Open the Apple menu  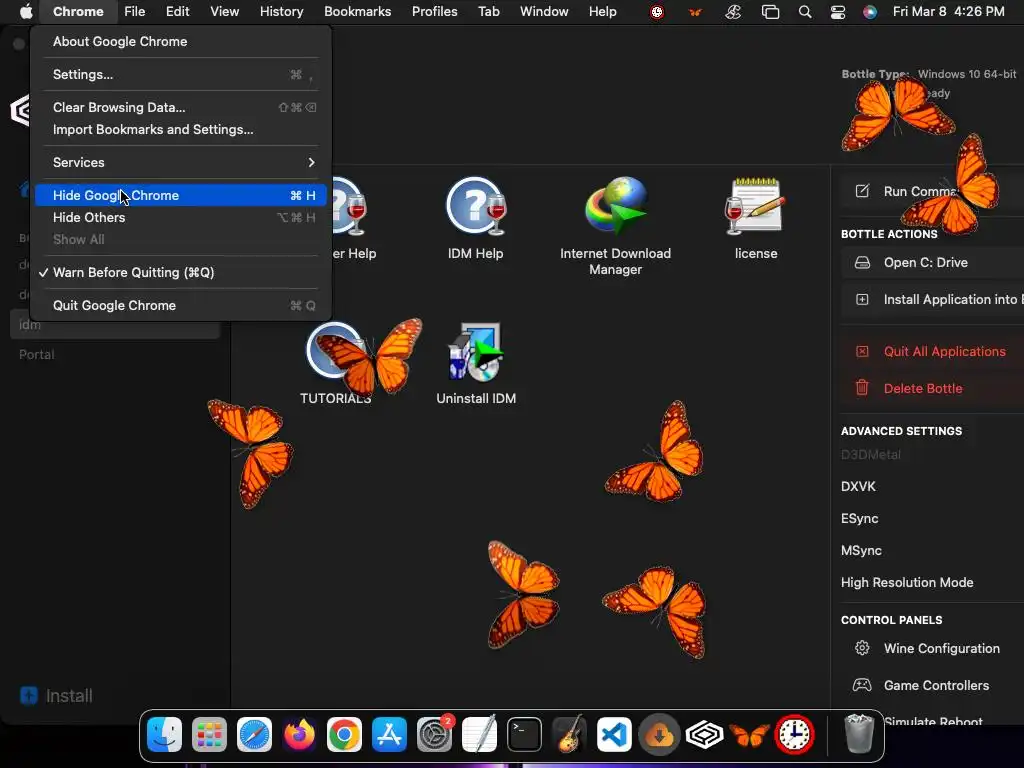25,11
